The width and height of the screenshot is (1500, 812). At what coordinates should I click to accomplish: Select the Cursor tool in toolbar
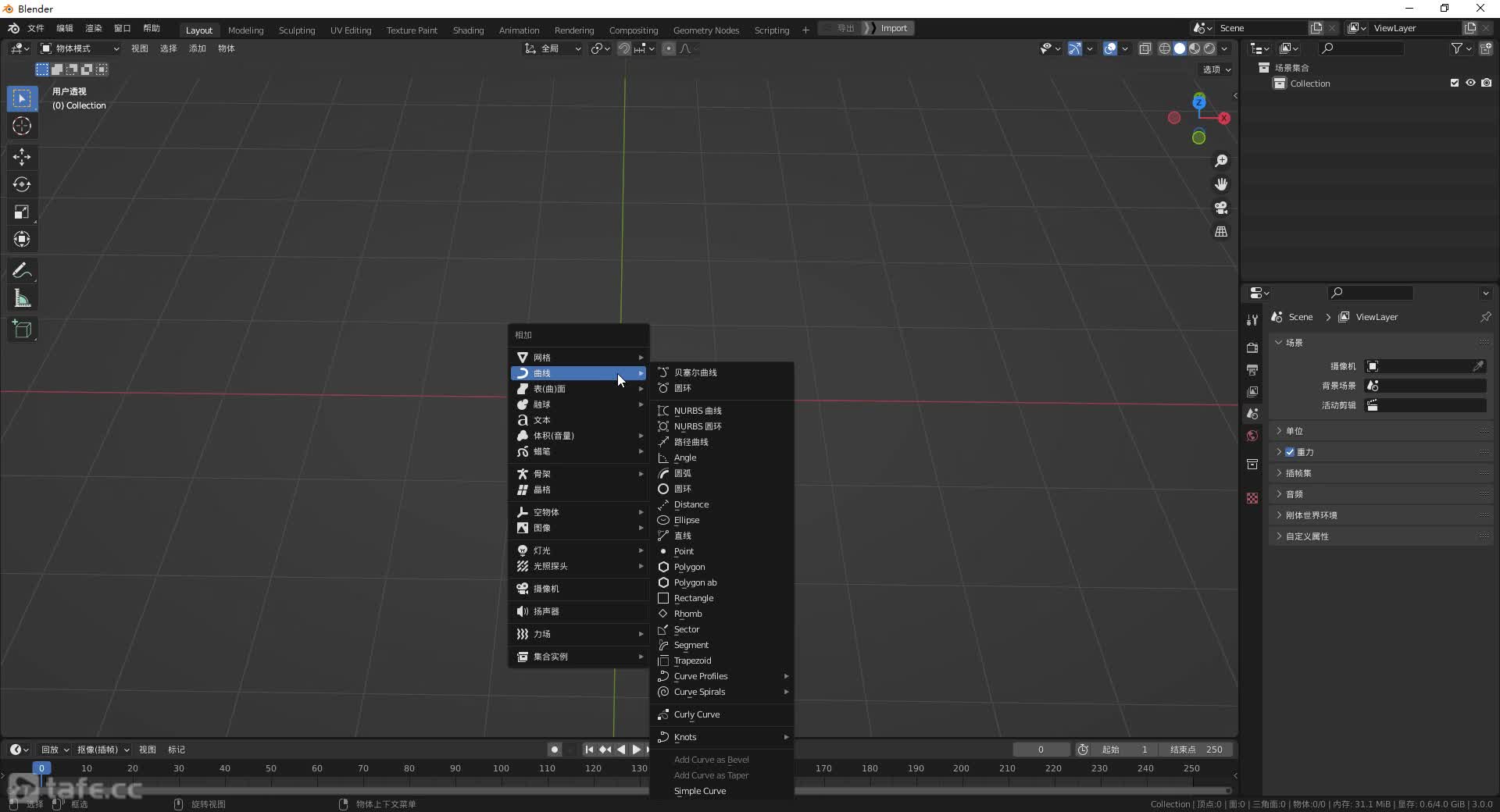(22, 126)
